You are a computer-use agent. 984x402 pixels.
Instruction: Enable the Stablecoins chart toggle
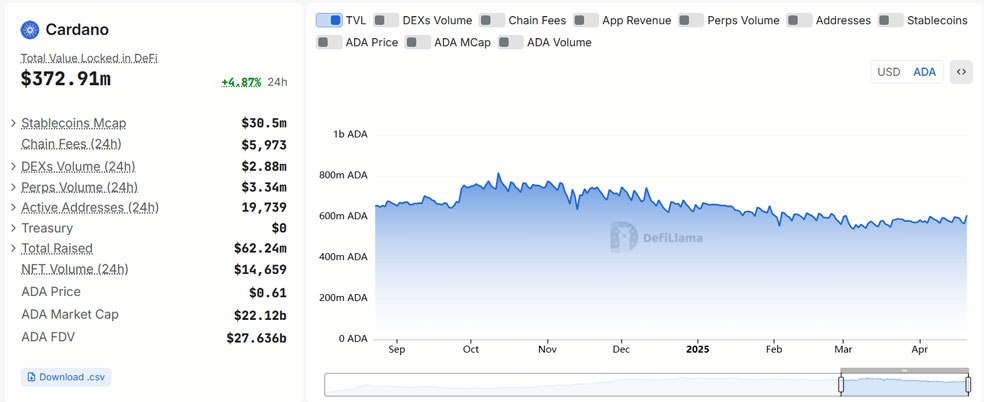(891, 20)
